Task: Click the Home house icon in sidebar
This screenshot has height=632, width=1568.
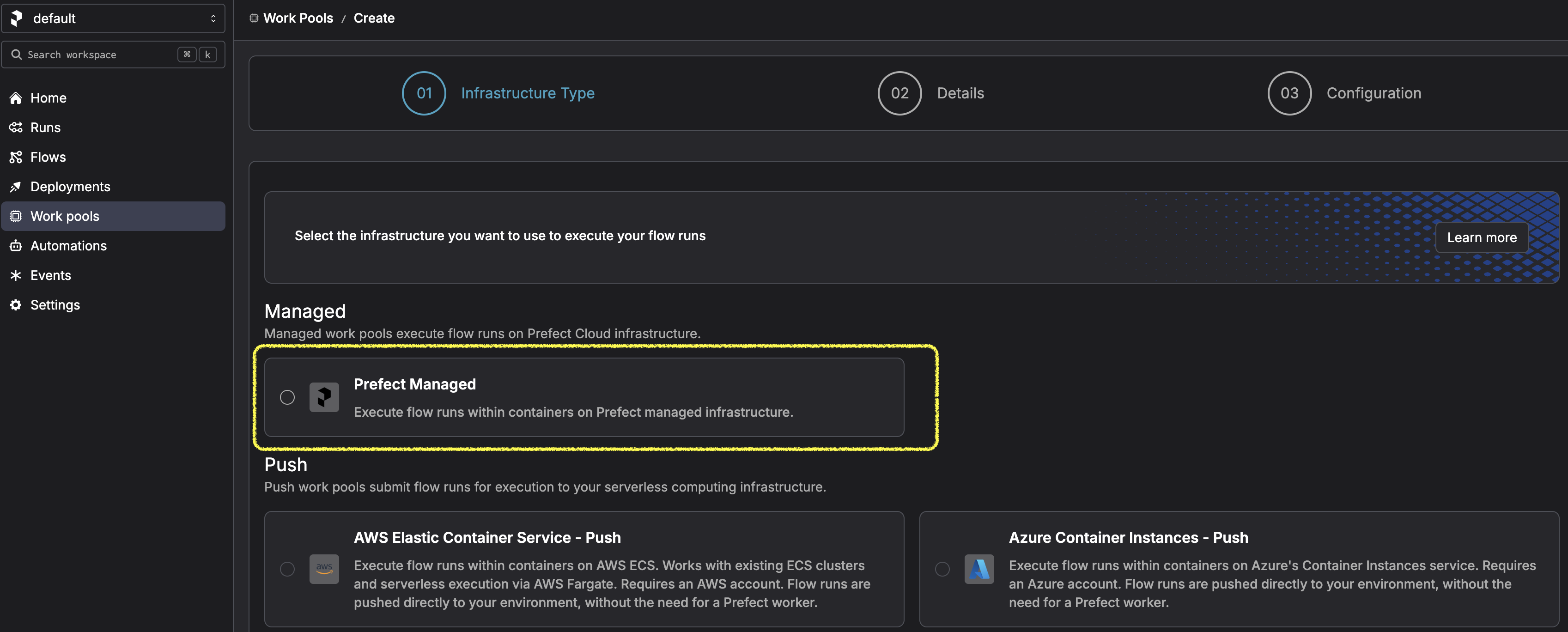Action: 16,98
